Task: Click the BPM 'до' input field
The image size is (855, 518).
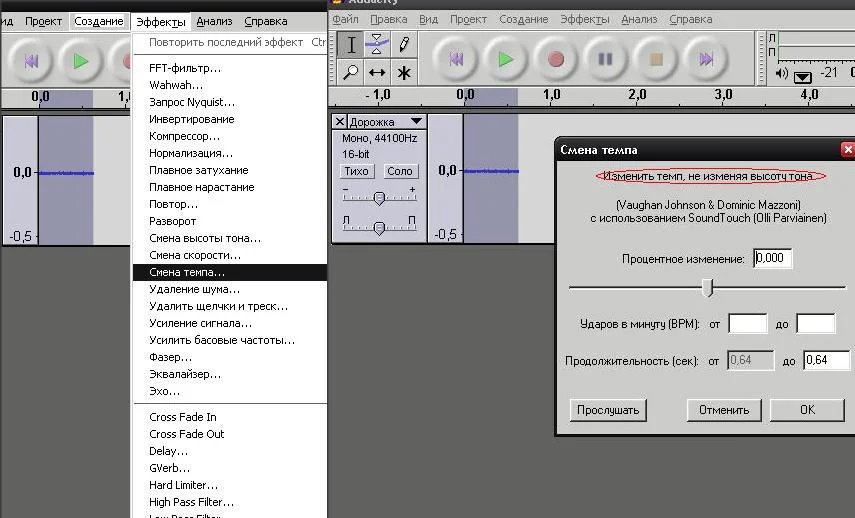Action: (816, 323)
